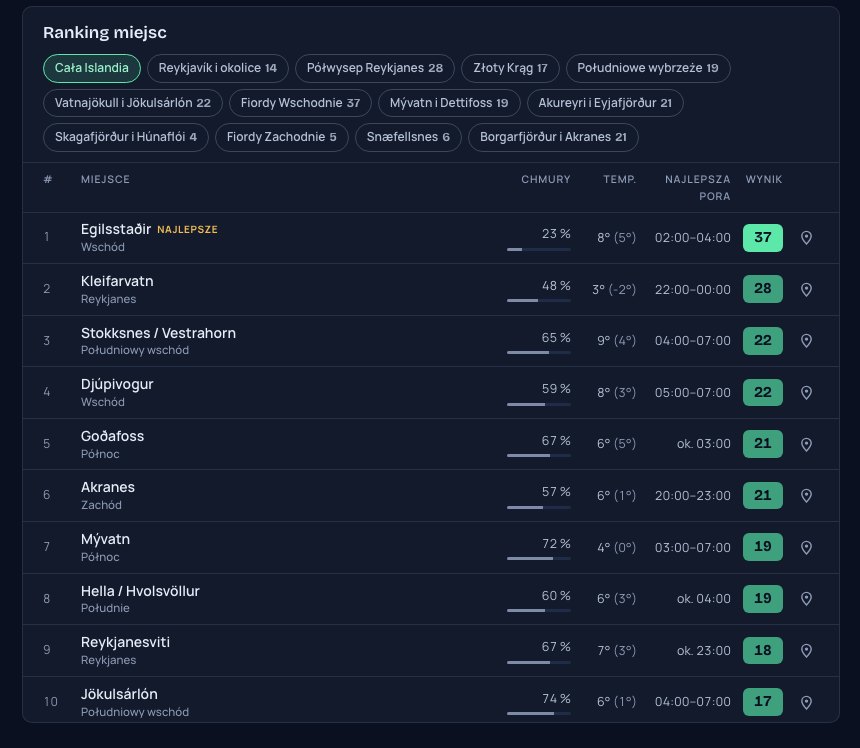
Task: Click the 22:00–00:00 best time cell
Action: [692, 289]
